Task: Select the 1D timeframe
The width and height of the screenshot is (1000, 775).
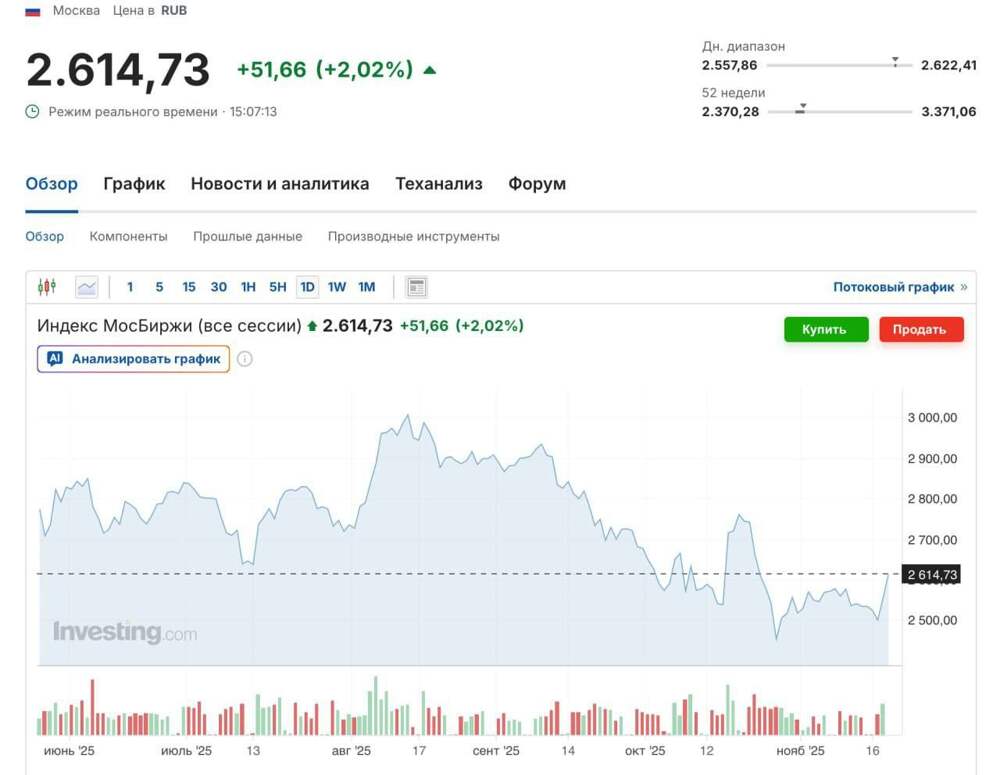Action: click(x=307, y=287)
